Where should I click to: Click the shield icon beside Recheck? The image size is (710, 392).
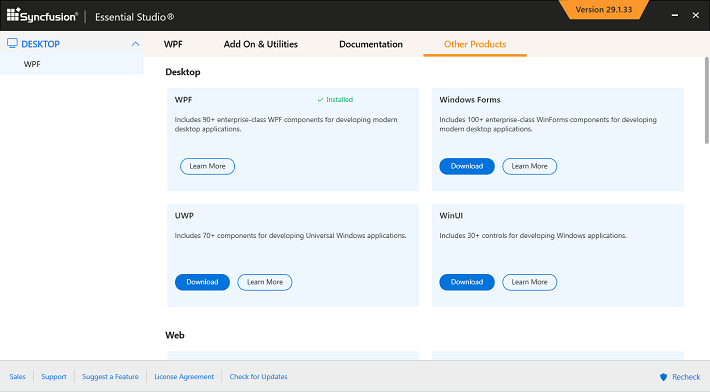click(x=663, y=377)
